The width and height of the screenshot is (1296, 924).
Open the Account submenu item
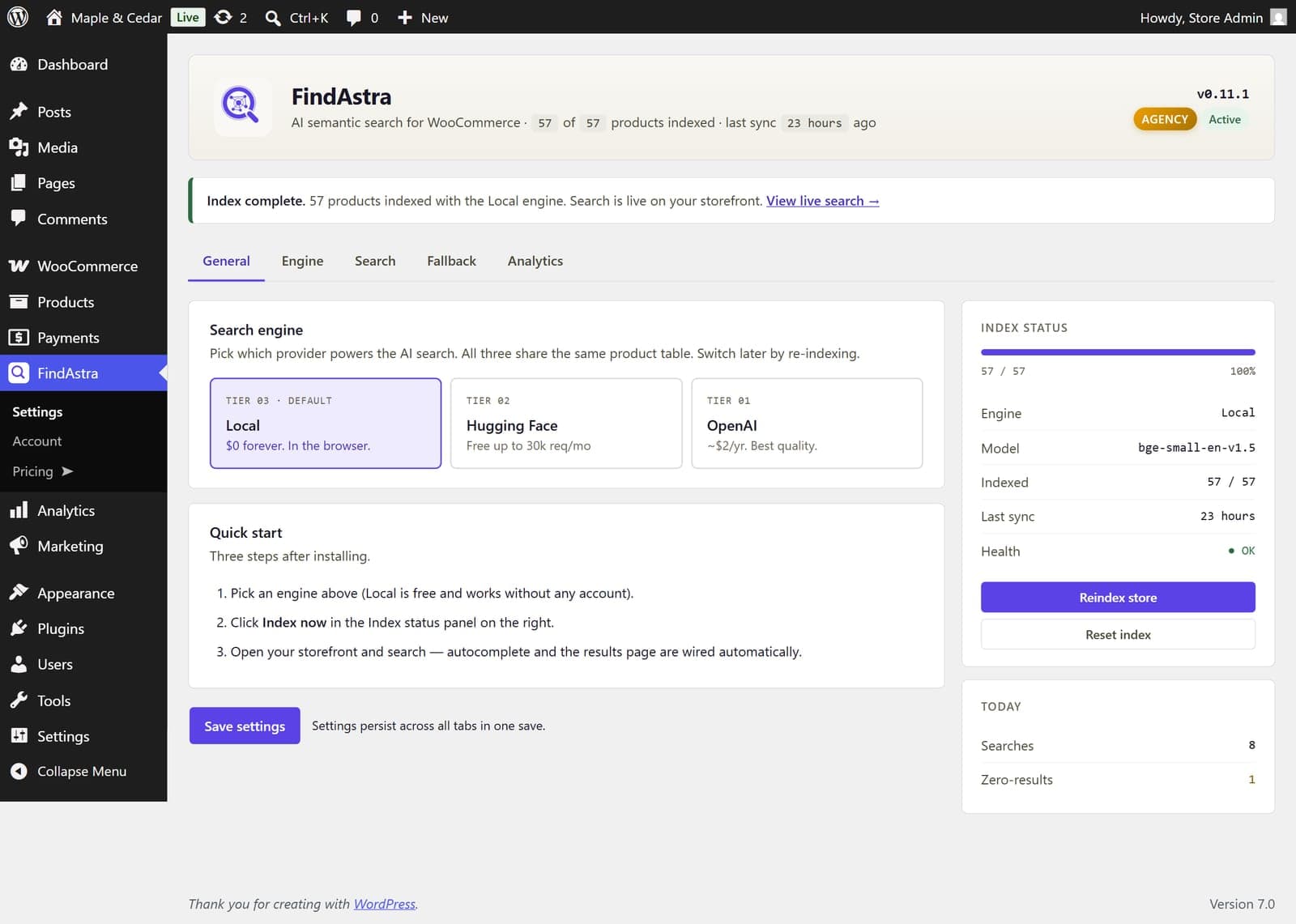coord(37,441)
